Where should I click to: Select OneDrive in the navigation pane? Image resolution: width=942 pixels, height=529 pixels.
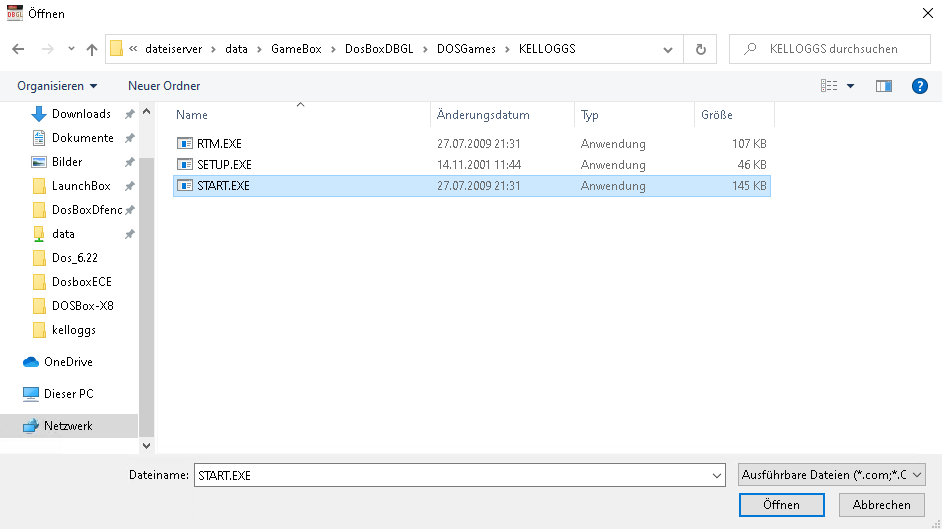point(68,361)
